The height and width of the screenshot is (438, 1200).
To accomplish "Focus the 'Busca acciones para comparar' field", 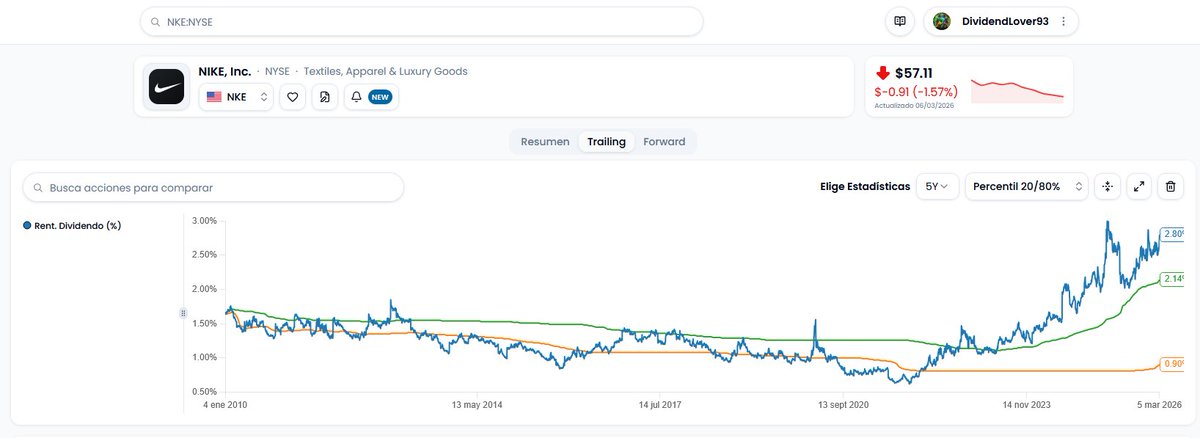I will click(213, 187).
